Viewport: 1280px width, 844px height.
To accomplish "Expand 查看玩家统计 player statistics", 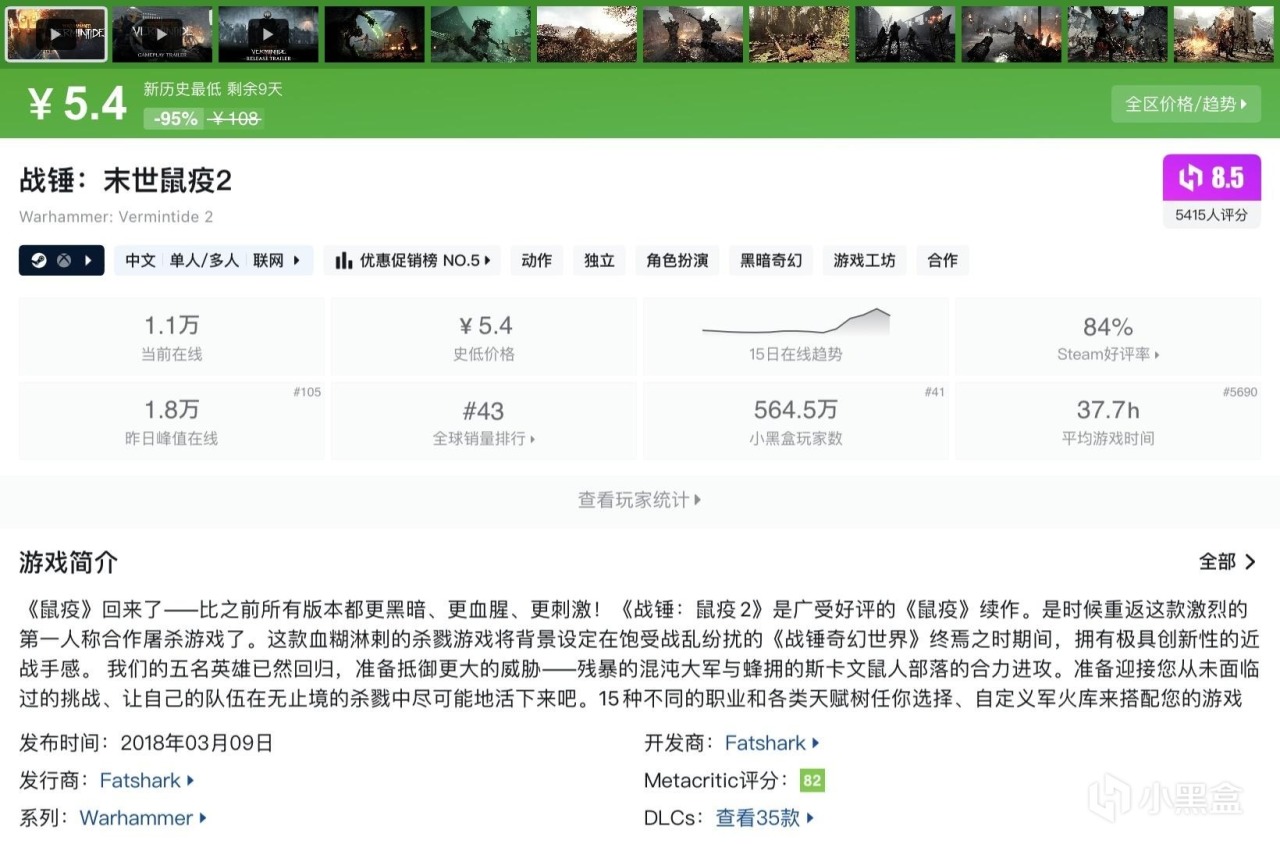I will click(x=640, y=500).
